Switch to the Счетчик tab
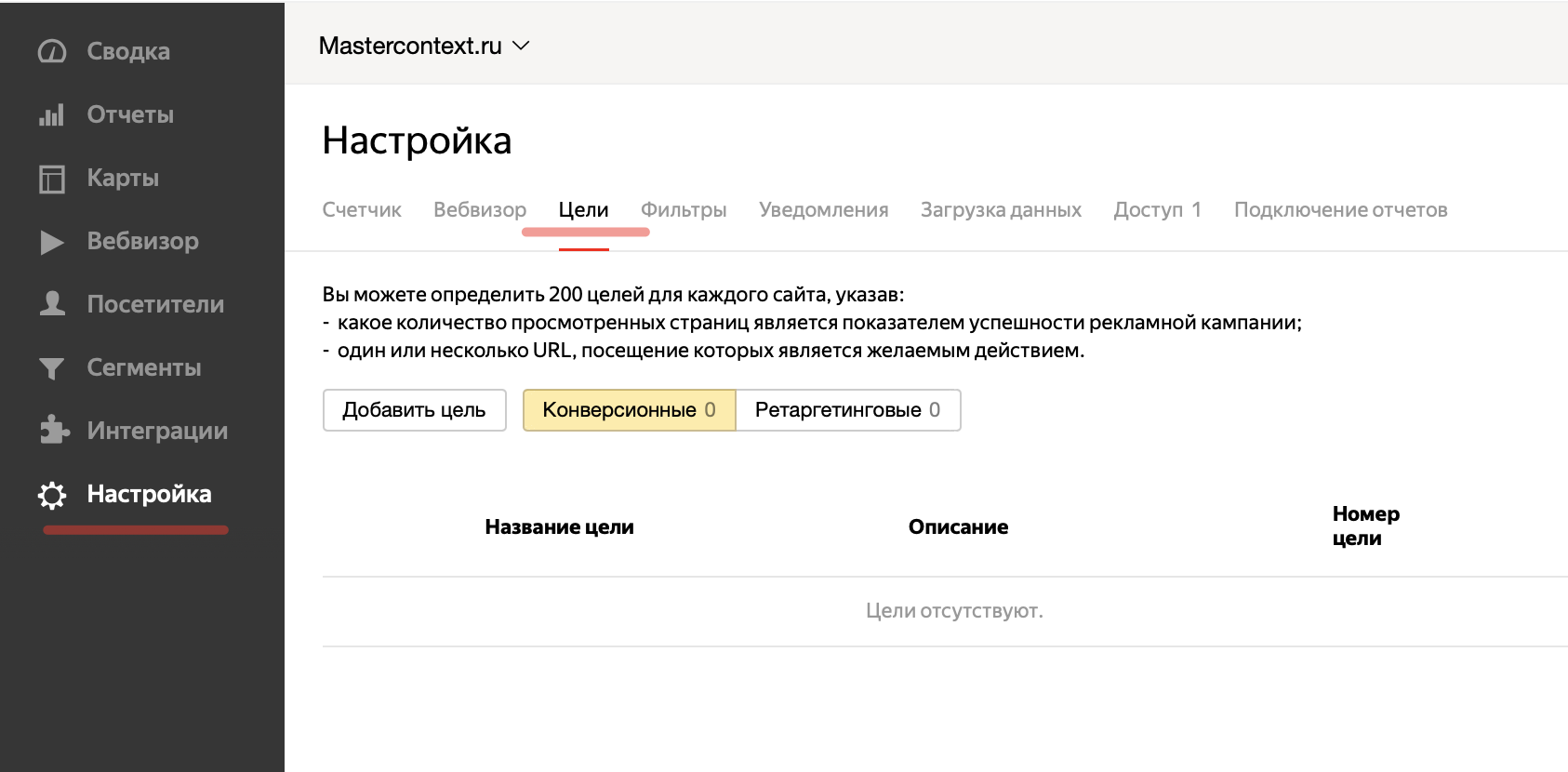 [x=362, y=210]
